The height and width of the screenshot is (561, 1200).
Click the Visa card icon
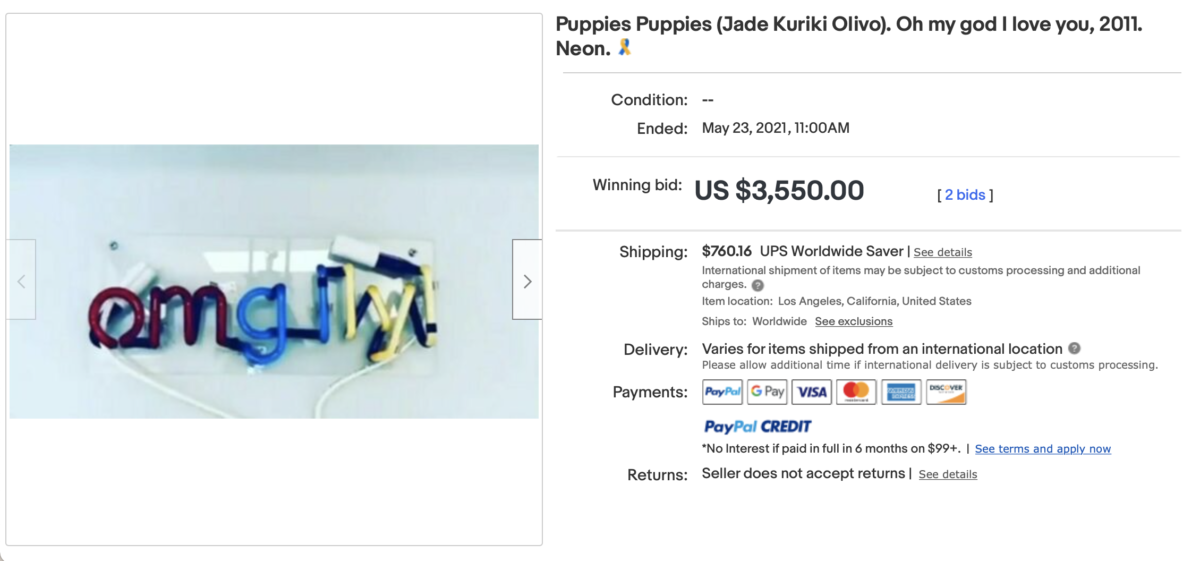pyautogui.click(x=811, y=392)
